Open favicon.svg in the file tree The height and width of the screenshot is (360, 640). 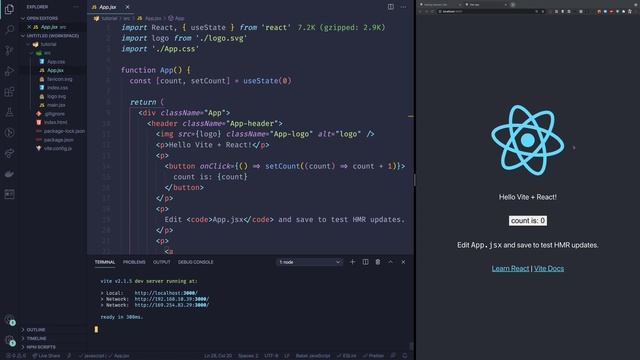(60, 79)
